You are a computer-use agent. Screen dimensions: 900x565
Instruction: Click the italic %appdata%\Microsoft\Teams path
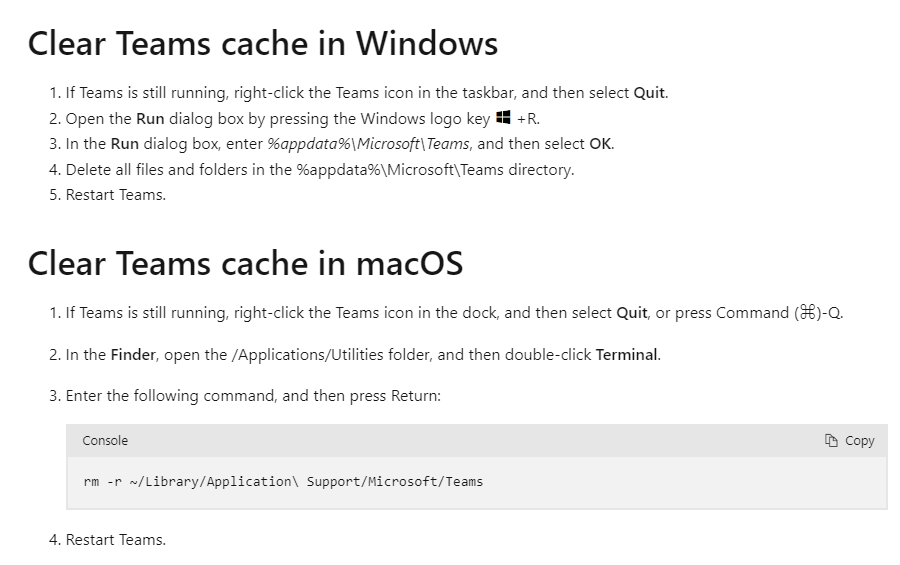[x=368, y=144]
